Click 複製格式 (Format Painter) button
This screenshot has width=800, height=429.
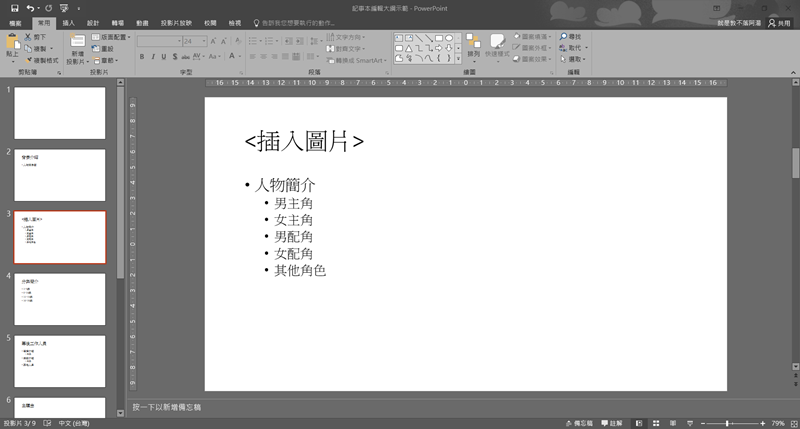click(x=42, y=60)
